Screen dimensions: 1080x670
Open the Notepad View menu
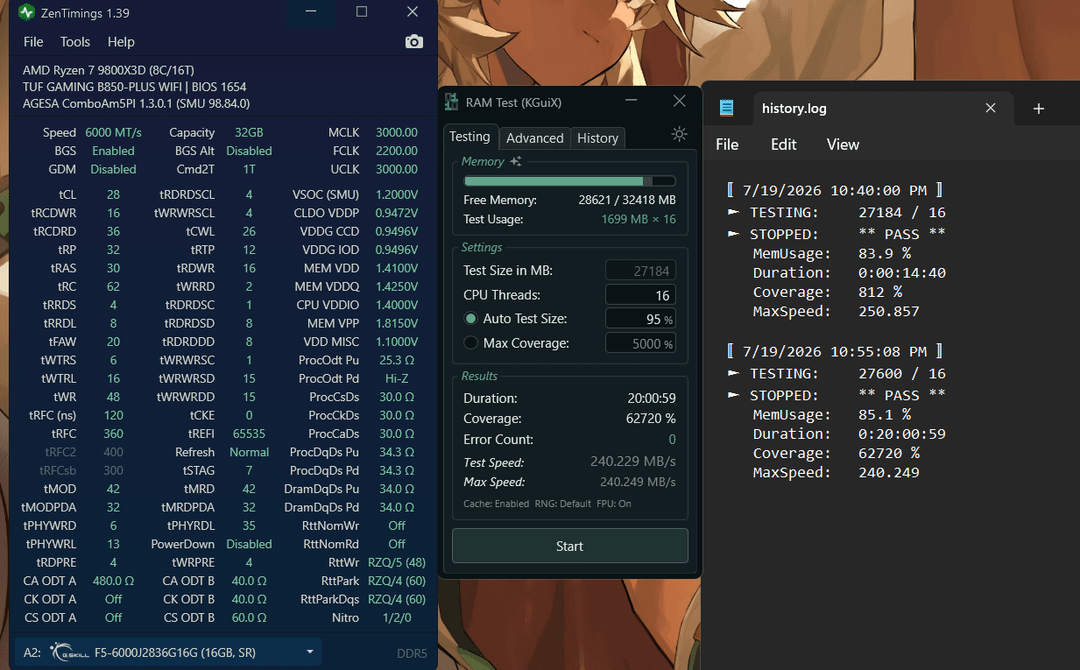[x=842, y=145]
